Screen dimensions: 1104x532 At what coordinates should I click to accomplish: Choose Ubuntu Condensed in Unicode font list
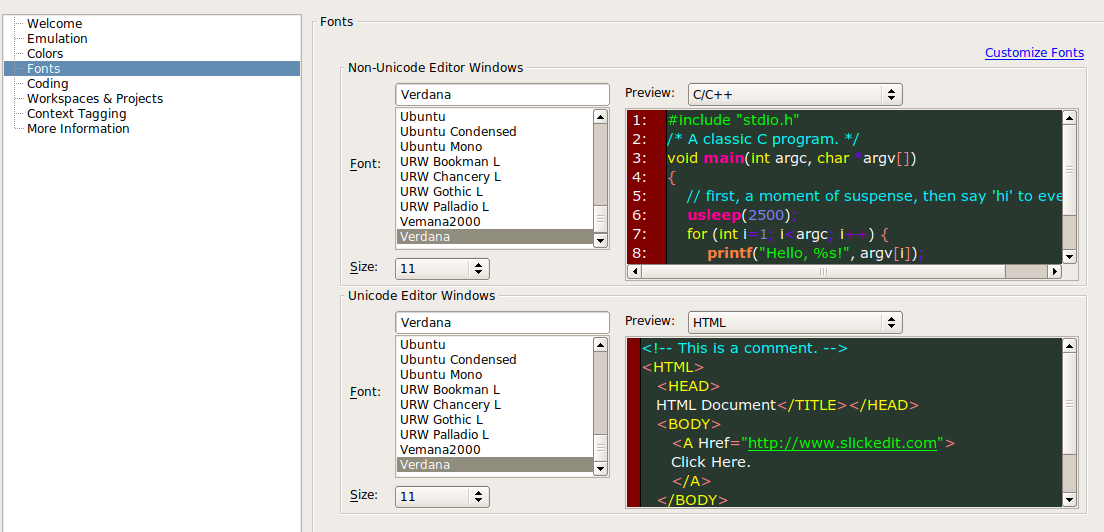point(495,360)
